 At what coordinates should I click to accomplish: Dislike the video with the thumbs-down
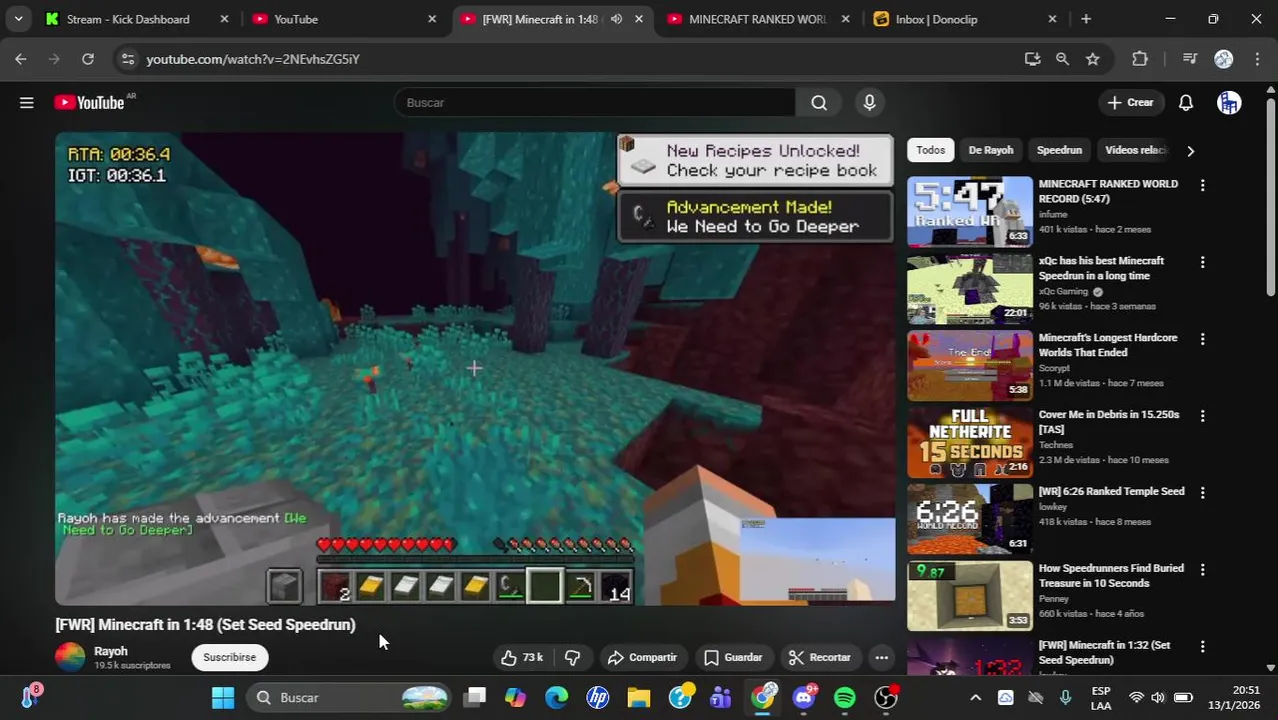click(573, 657)
